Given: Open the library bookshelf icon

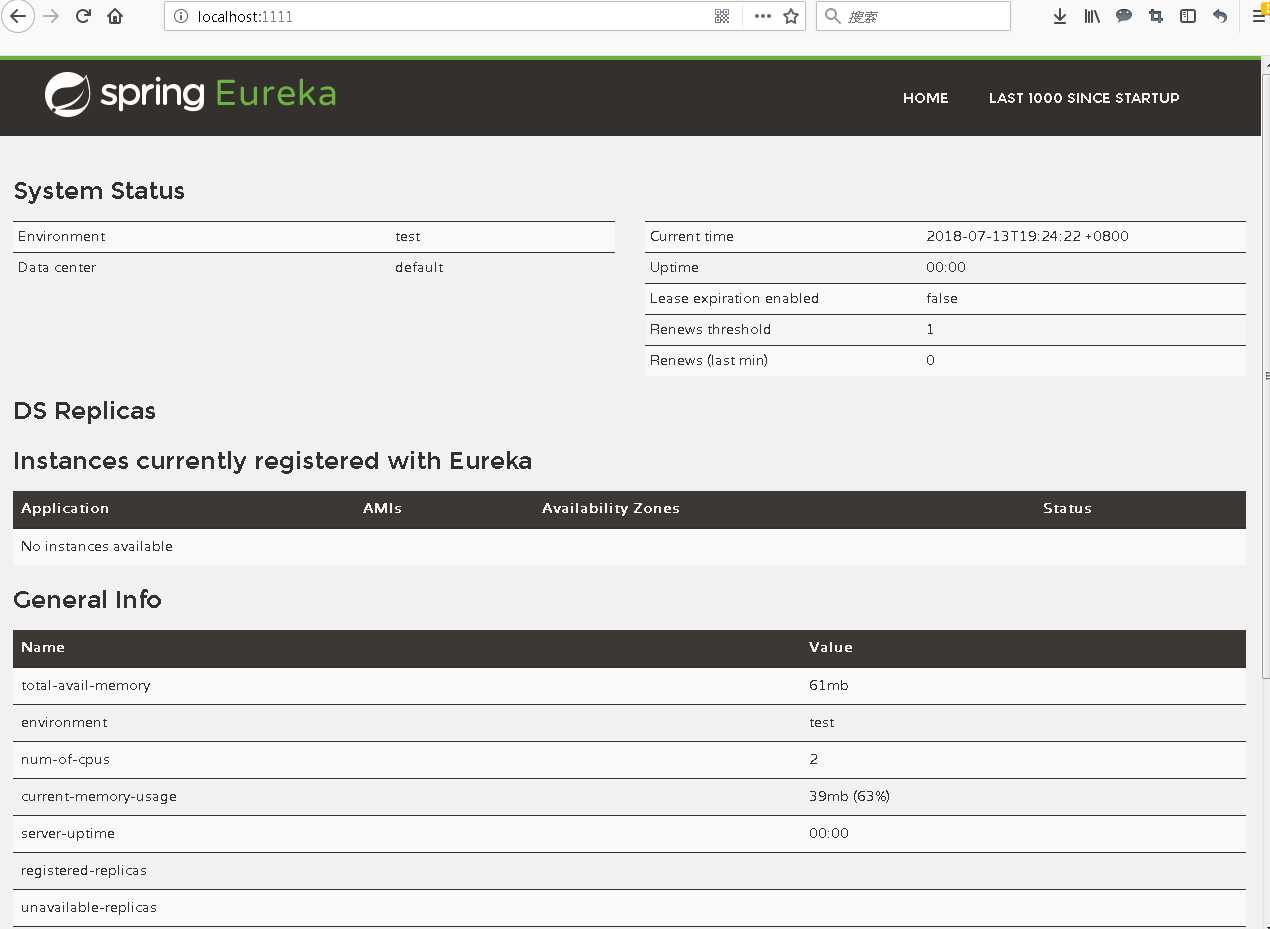Looking at the screenshot, I should coord(1092,16).
